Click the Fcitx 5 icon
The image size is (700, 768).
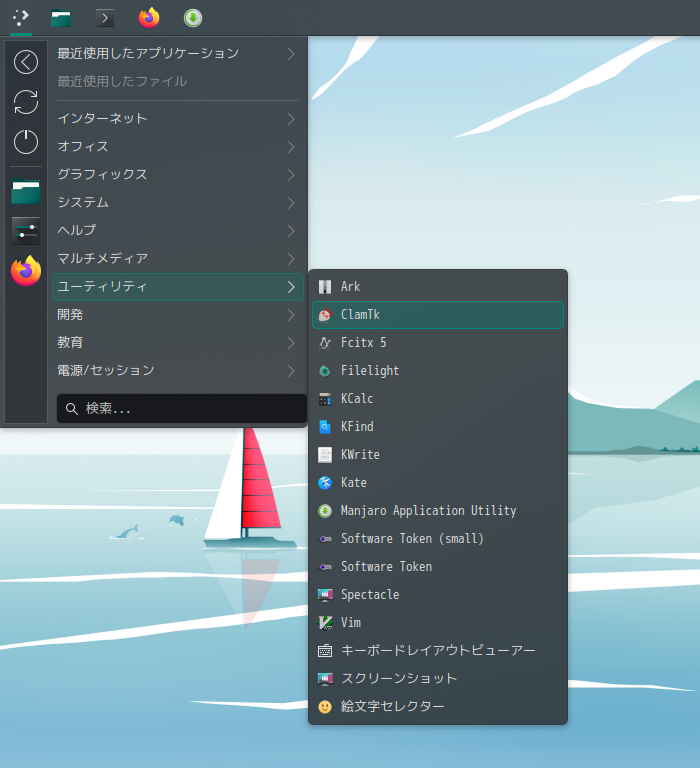point(325,342)
